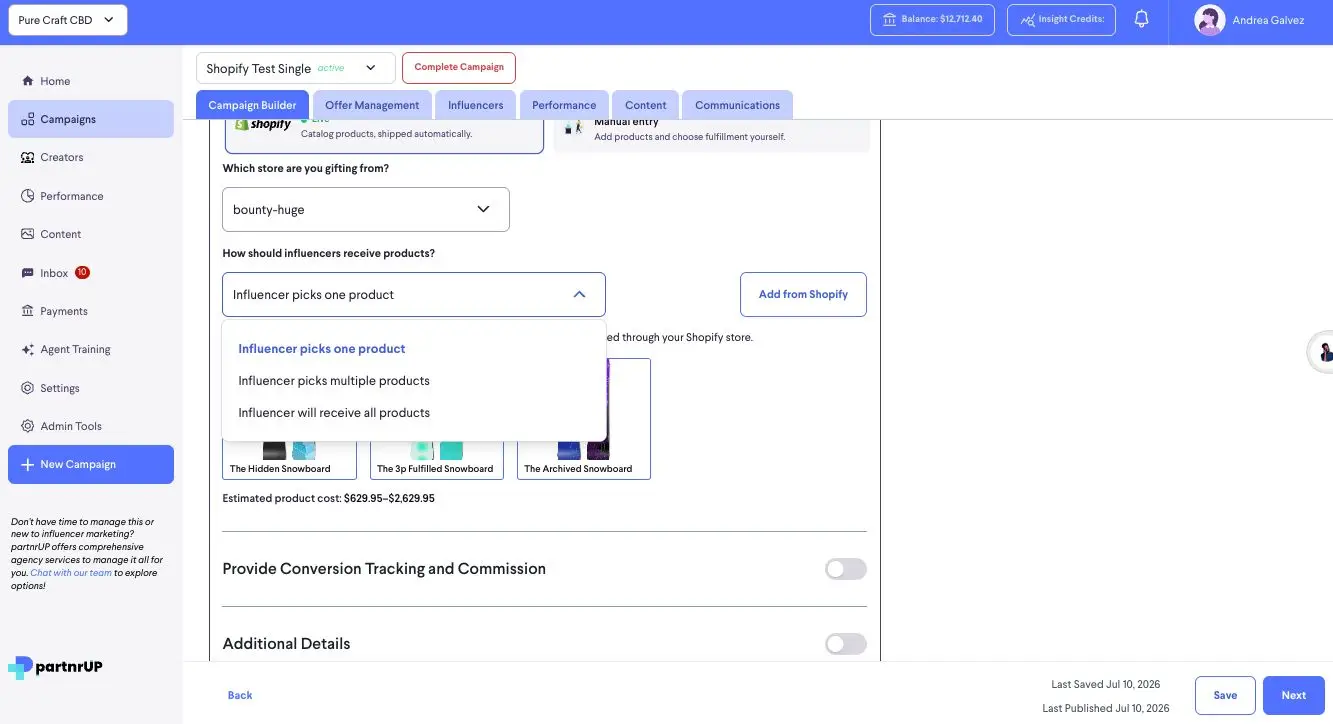Viewport: 1333px width, 724px height.
Task: Click the partnrUP logo
Action: pos(55,667)
